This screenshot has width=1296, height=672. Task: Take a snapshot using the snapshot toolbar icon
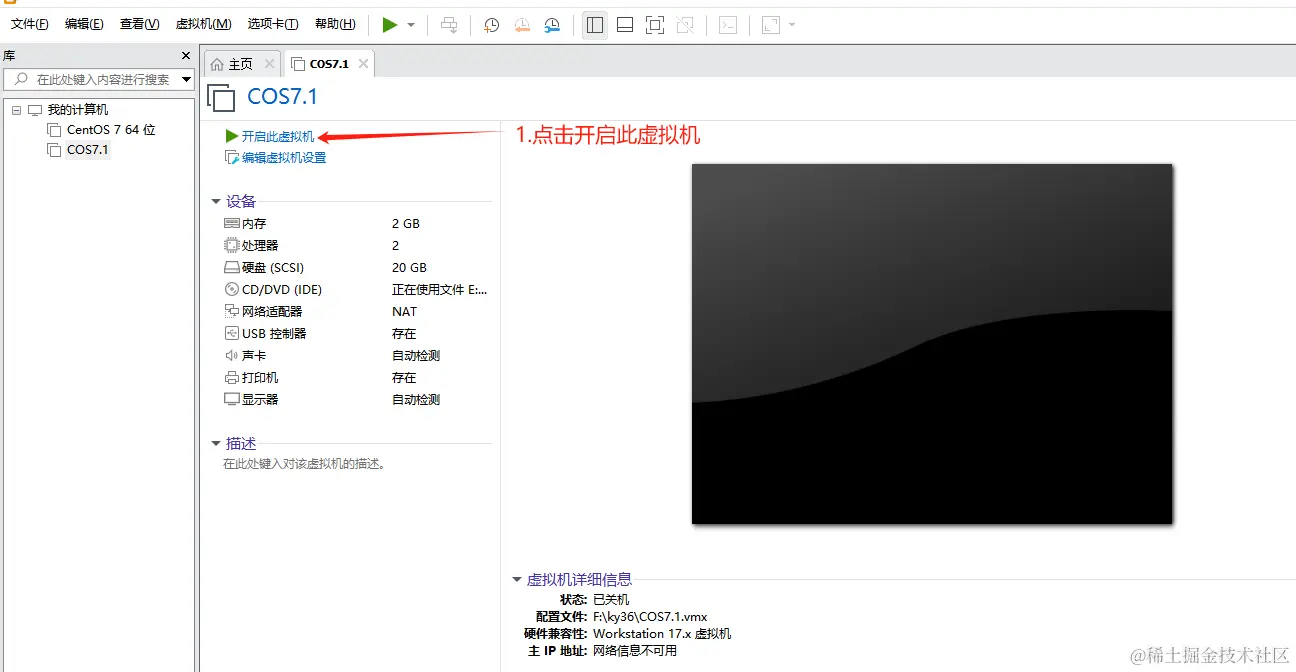pyautogui.click(x=491, y=24)
